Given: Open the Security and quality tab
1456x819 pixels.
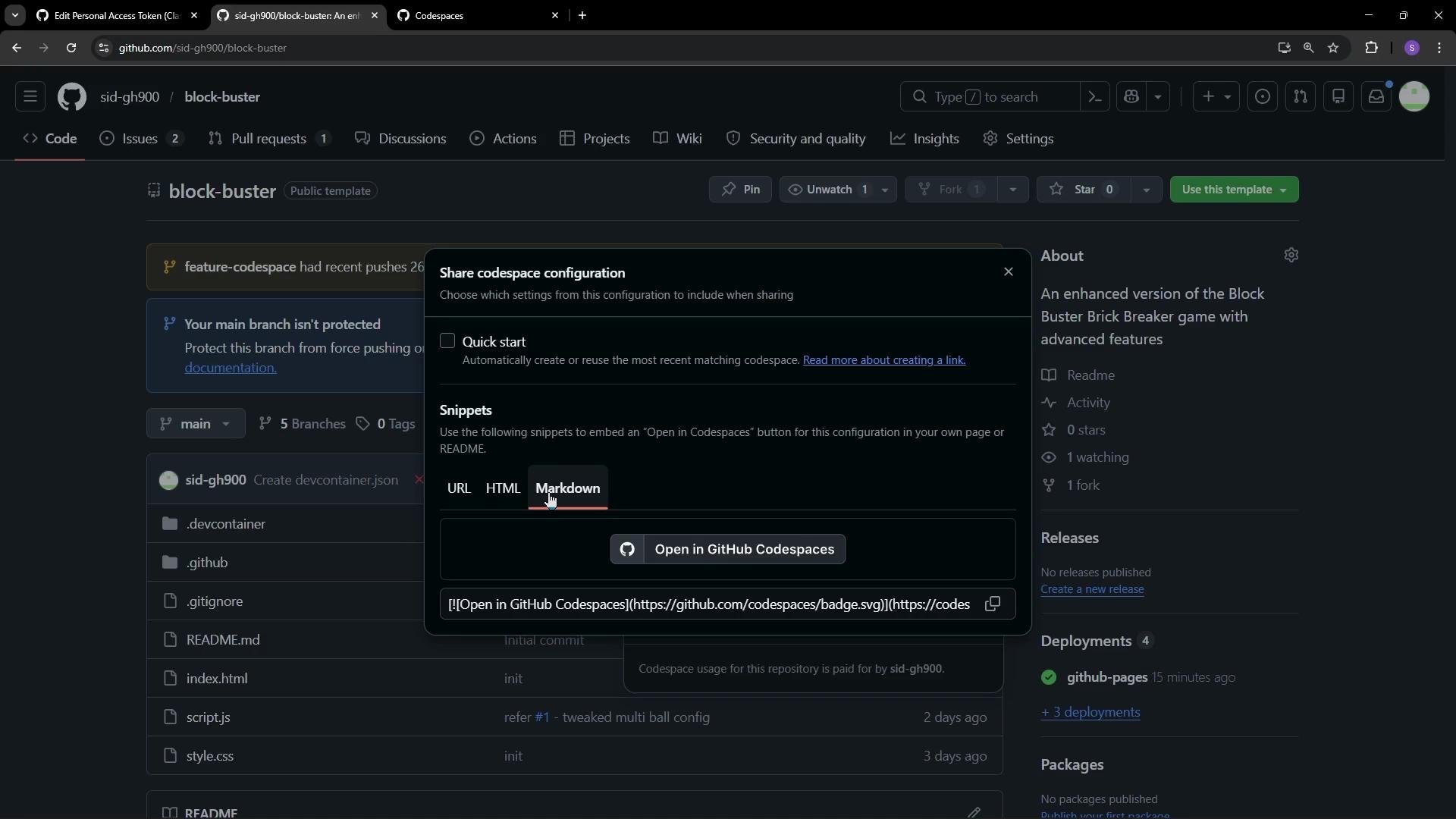Looking at the screenshot, I should coord(796,139).
